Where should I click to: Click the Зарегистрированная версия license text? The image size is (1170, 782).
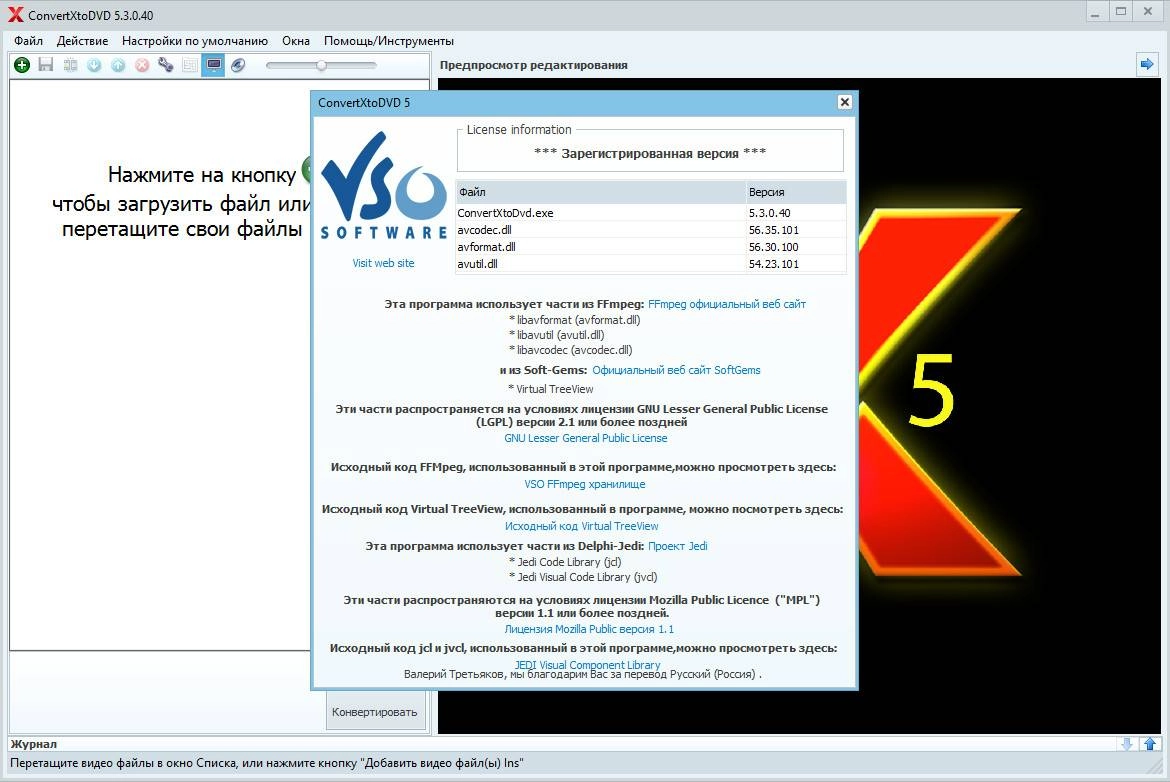tap(650, 153)
